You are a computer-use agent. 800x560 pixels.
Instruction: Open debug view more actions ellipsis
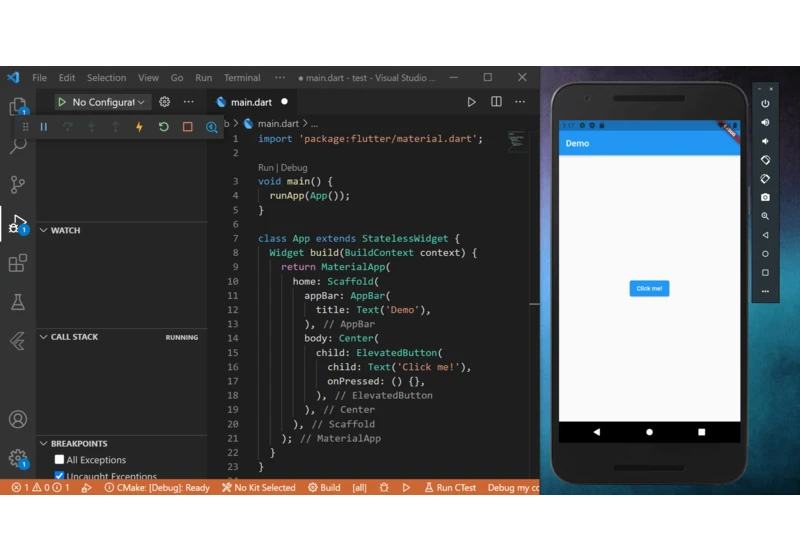[189, 102]
